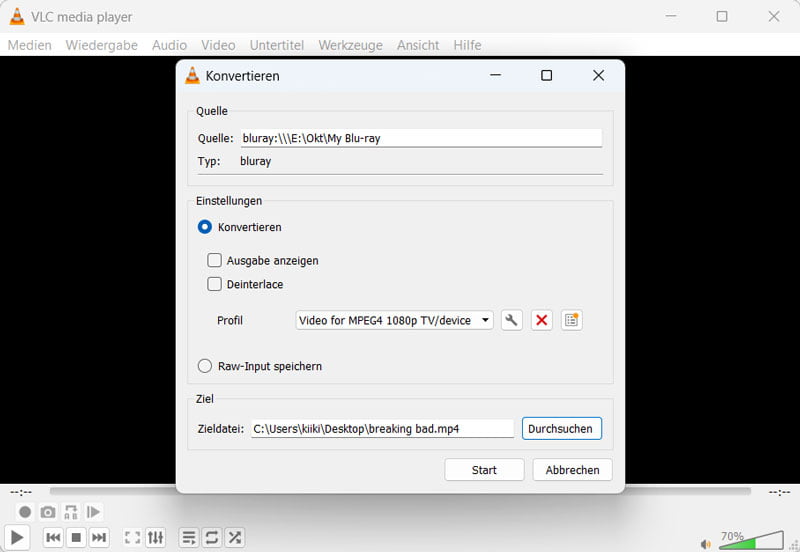Image resolution: width=800 pixels, height=552 pixels.
Task: Open the Medien menu
Action: point(30,45)
